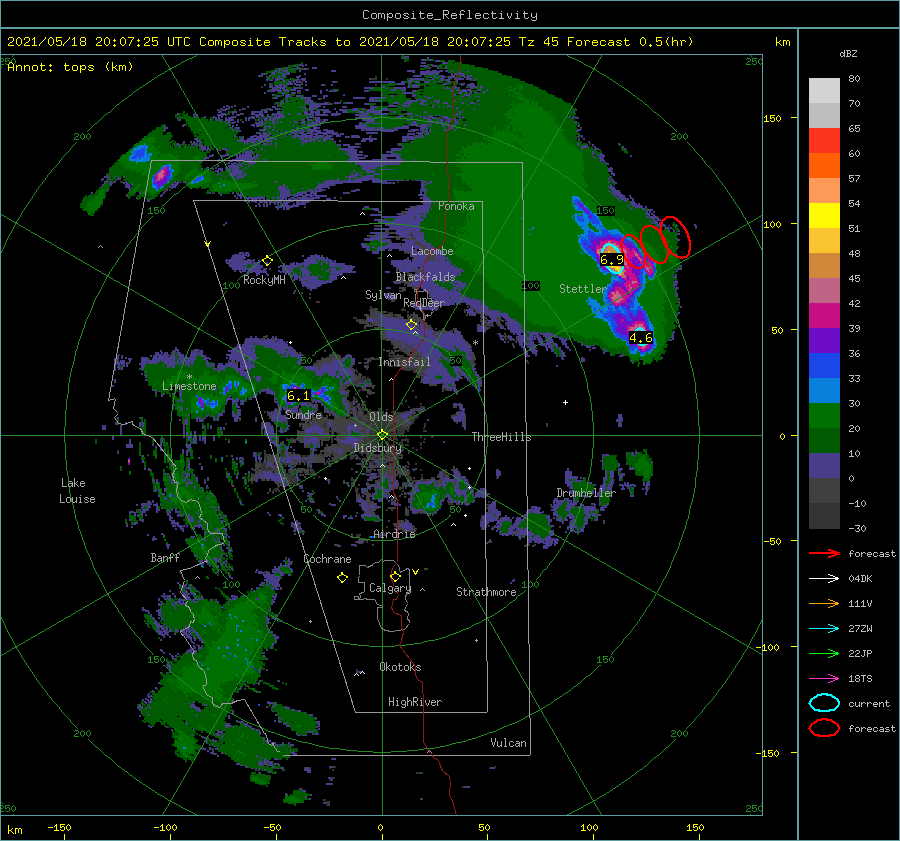Click the cyan current ellipse legend icon

coord(824,703)
